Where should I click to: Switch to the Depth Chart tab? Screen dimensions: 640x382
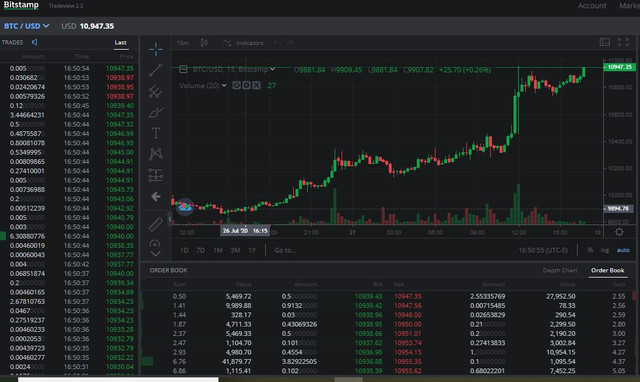[560, 270]
